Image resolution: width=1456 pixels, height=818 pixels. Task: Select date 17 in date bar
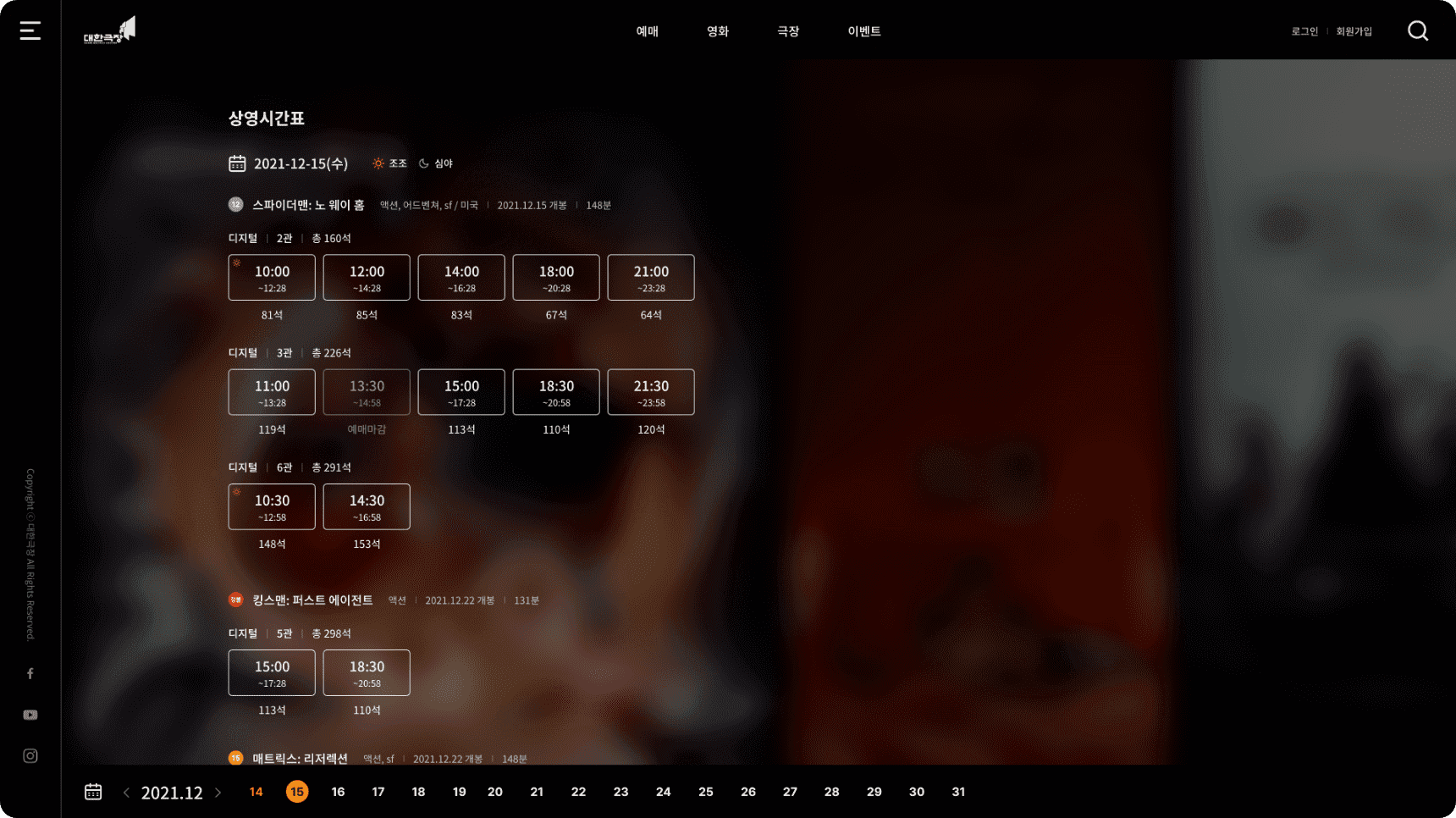(x=378, y=792)
